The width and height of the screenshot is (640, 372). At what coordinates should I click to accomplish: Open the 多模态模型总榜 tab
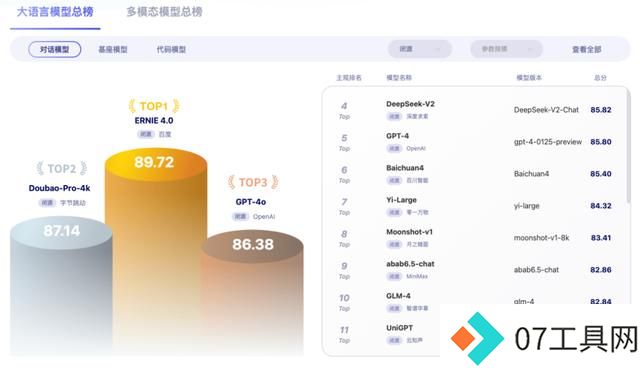pos(164,11)
